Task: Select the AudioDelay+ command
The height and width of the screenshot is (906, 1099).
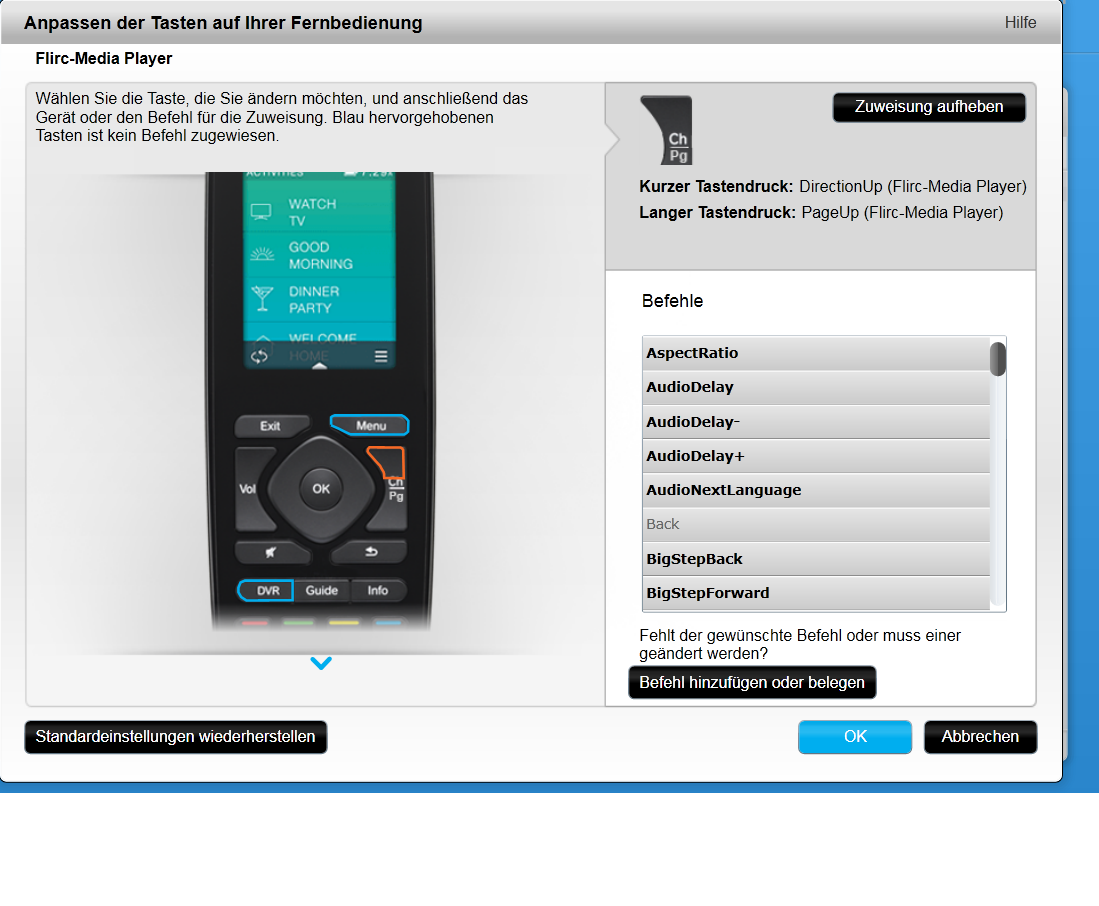Action: click(x=816, y=456)
